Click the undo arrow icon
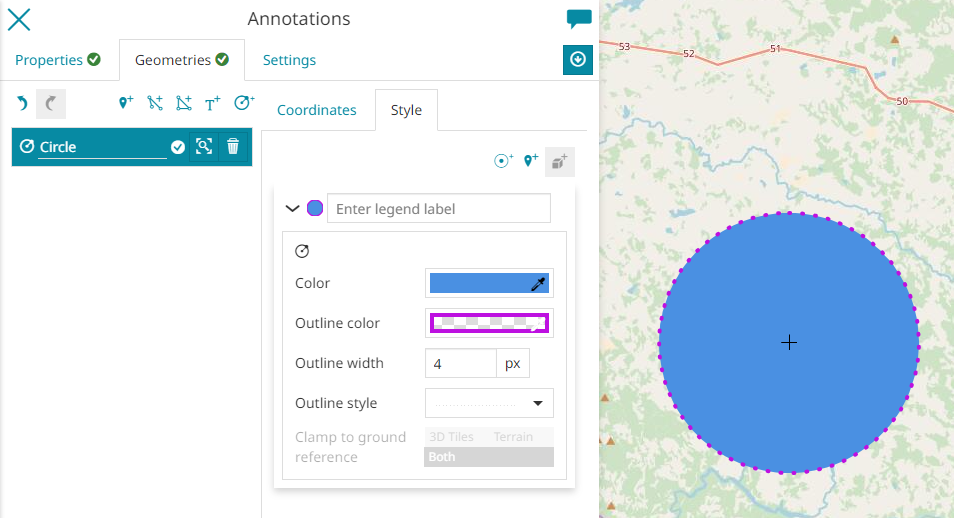Screen dimensions: 954x518 click(22, 103)
